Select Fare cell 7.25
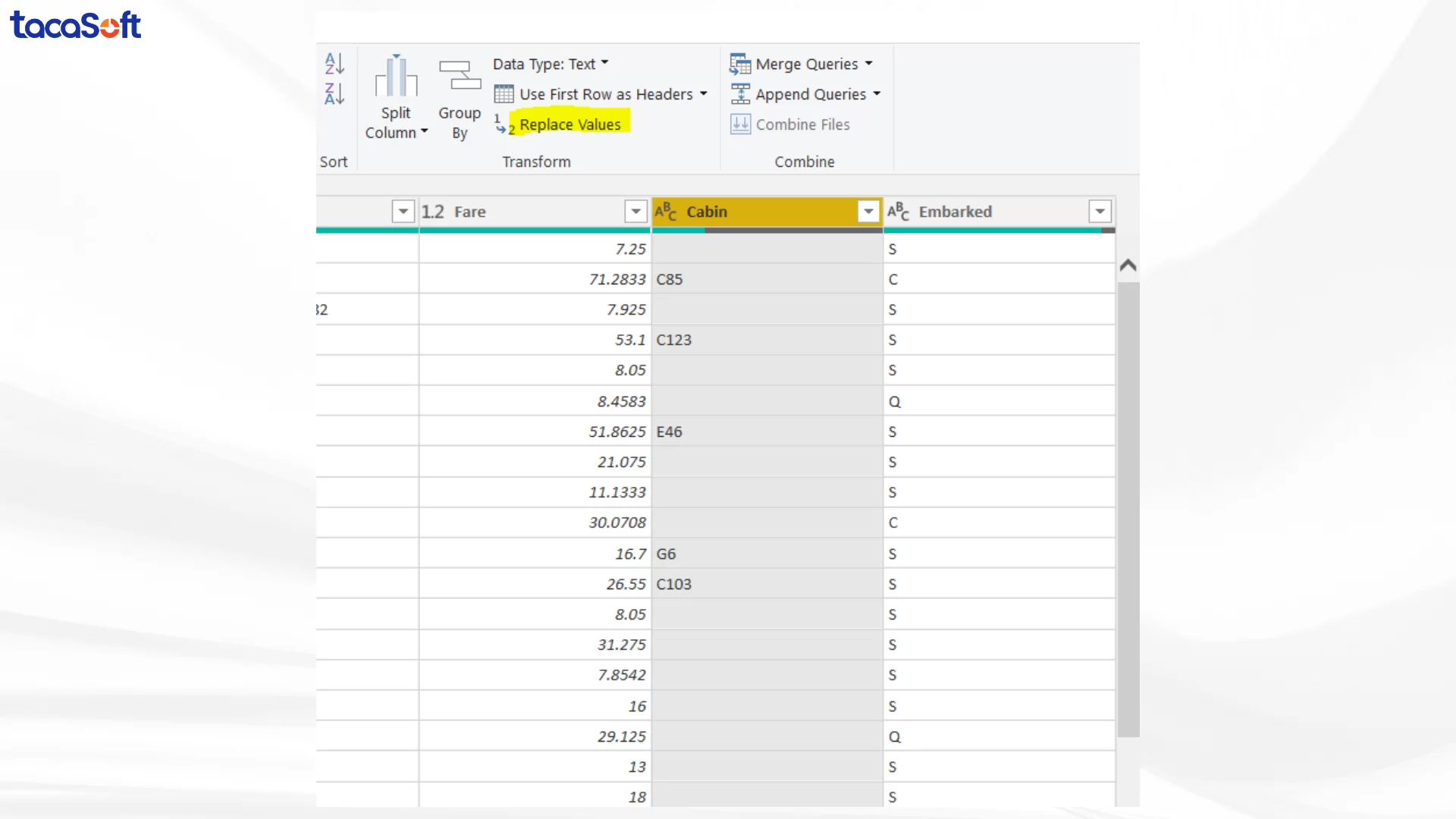 tap(535, 249)
